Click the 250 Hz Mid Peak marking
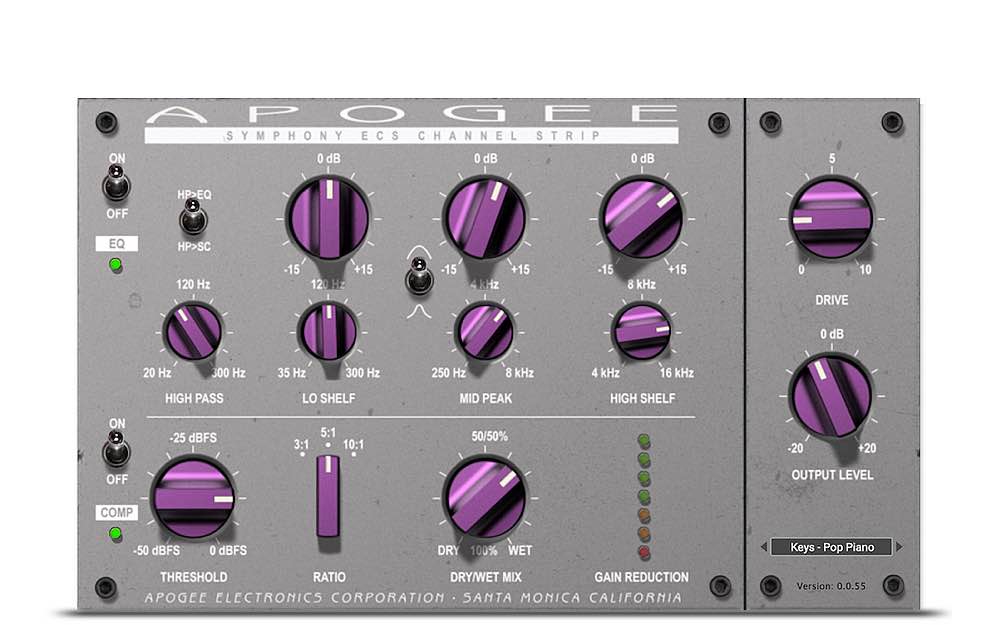The width and height of the screenshot is (1000, 625). pos(448,373)
